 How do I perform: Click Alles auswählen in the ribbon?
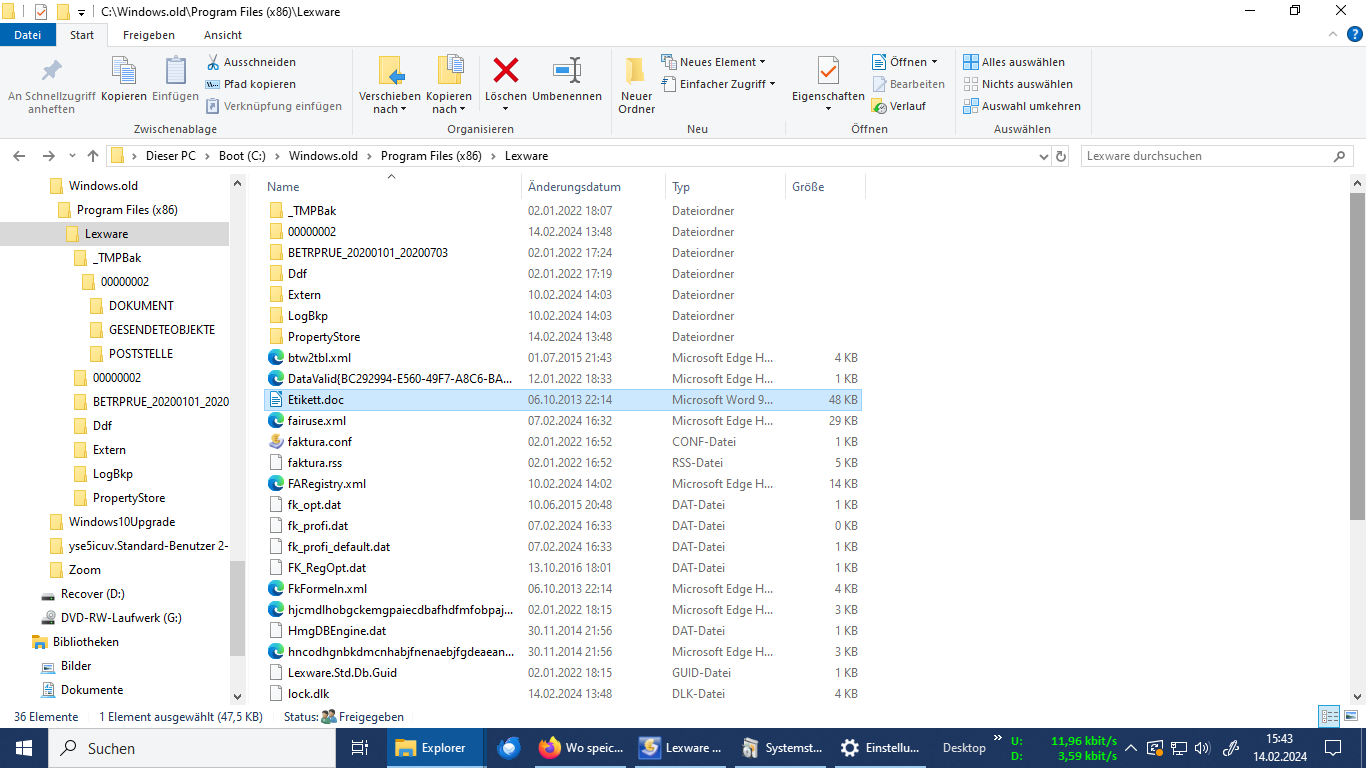1014,62
